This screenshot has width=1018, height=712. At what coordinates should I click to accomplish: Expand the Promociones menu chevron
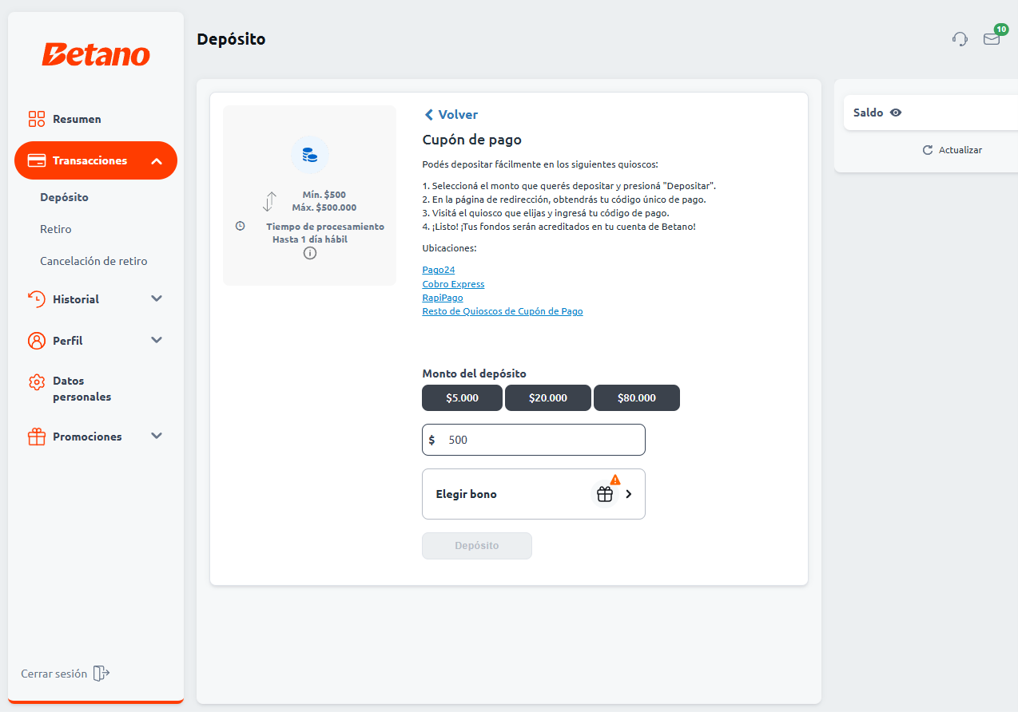click(x=156, y=436)
